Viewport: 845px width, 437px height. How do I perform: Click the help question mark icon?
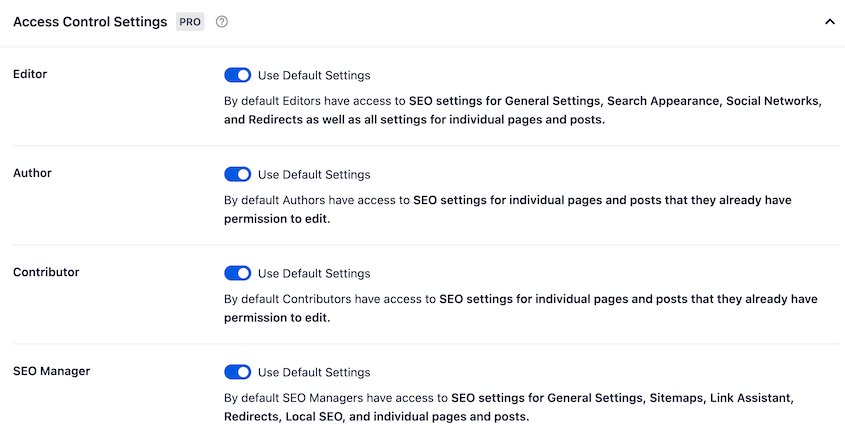point(222,22)
